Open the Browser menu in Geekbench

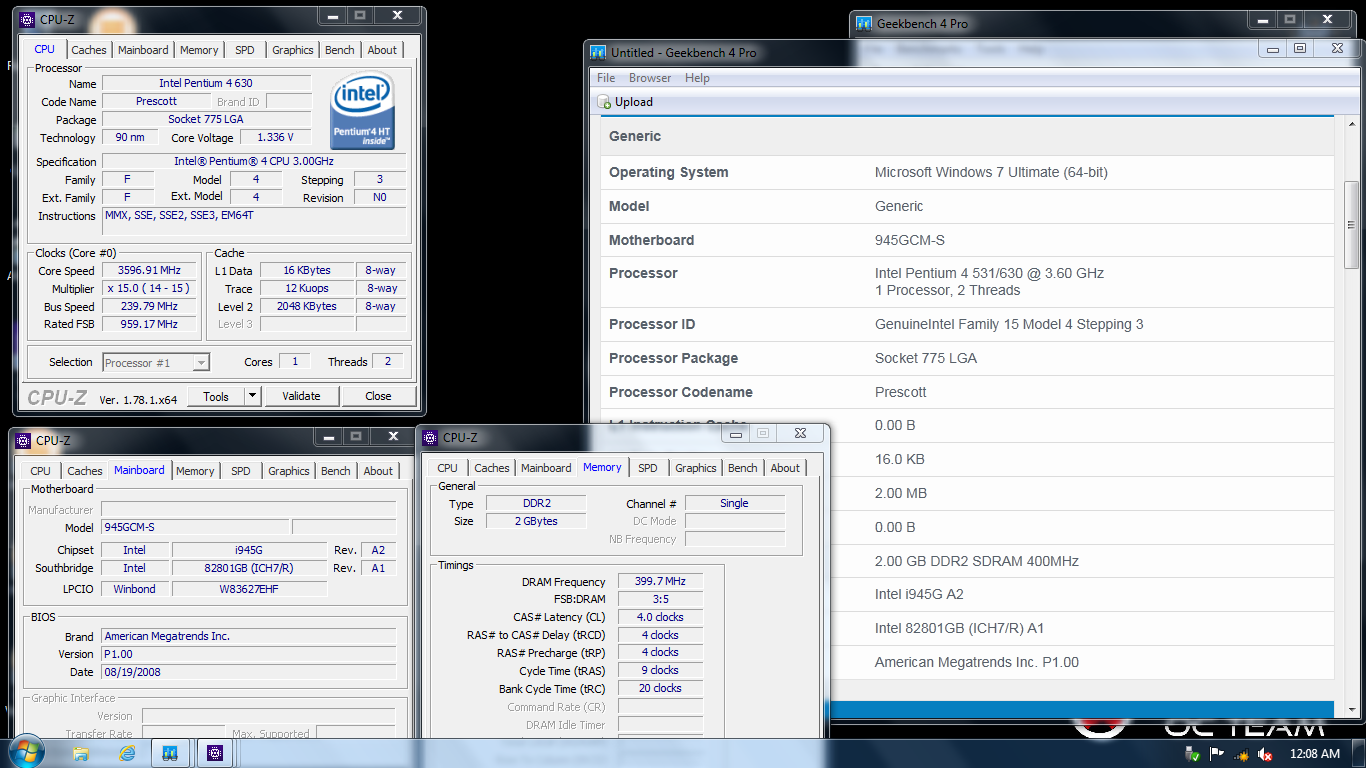pyautogui.click(x=650, y=78)
